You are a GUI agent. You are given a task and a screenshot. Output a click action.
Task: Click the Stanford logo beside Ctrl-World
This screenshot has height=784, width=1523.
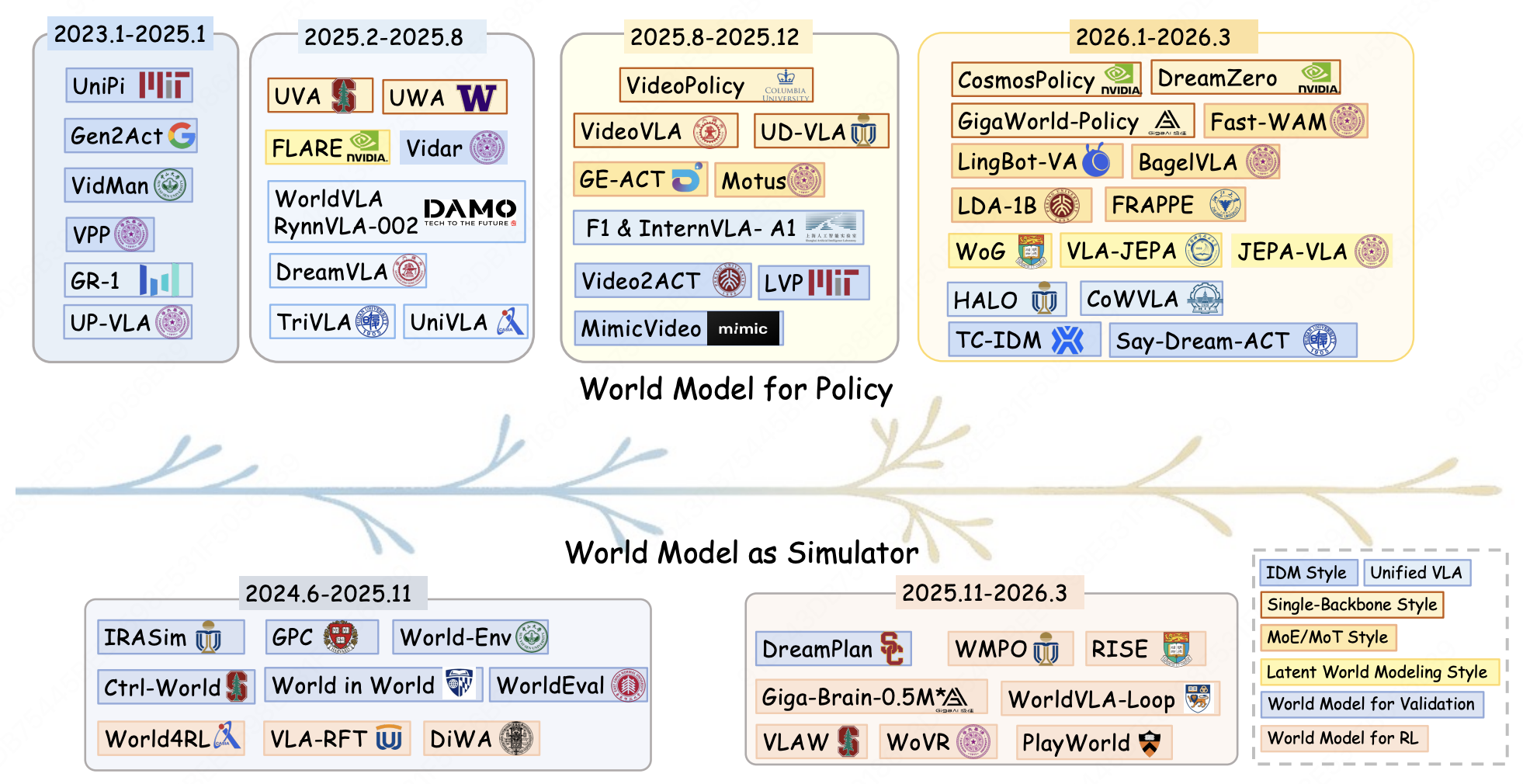pyautogui.click(x=237, y=687)
